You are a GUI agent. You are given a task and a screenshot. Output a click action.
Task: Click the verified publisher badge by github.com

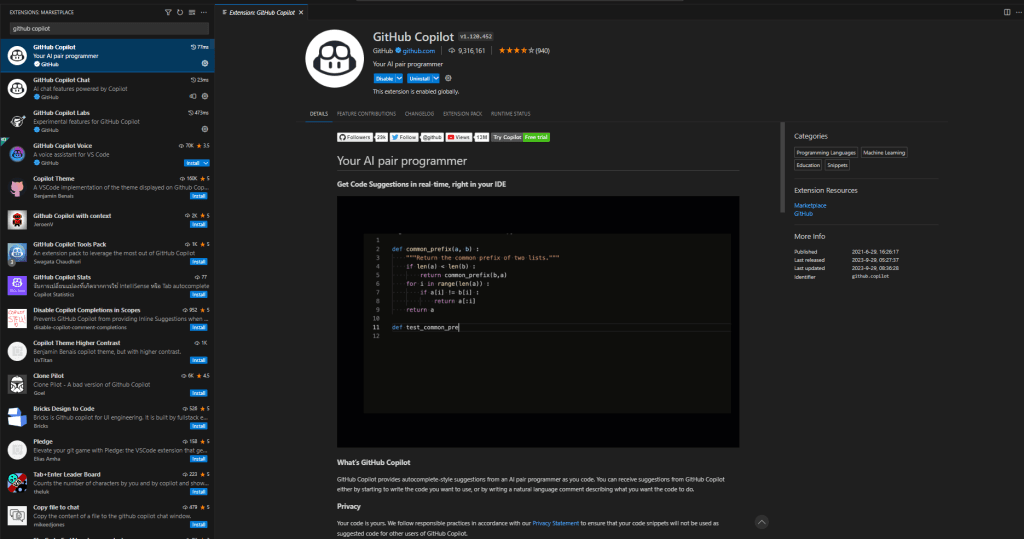[398, 50]
